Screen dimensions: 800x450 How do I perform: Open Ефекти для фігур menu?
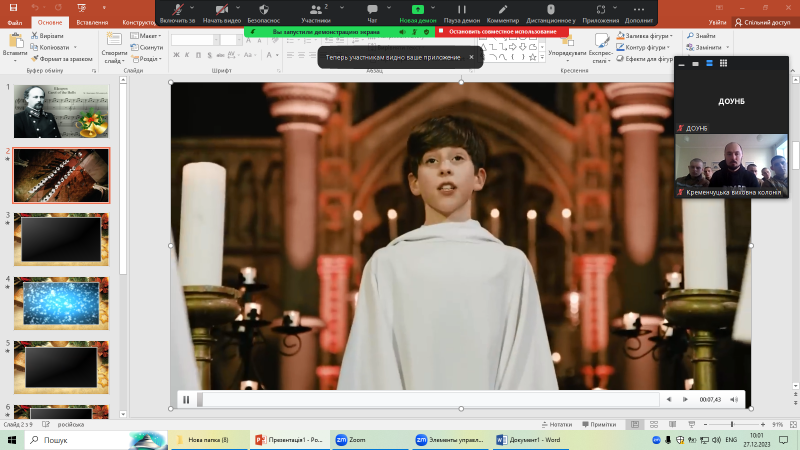(x=645, y=59)
